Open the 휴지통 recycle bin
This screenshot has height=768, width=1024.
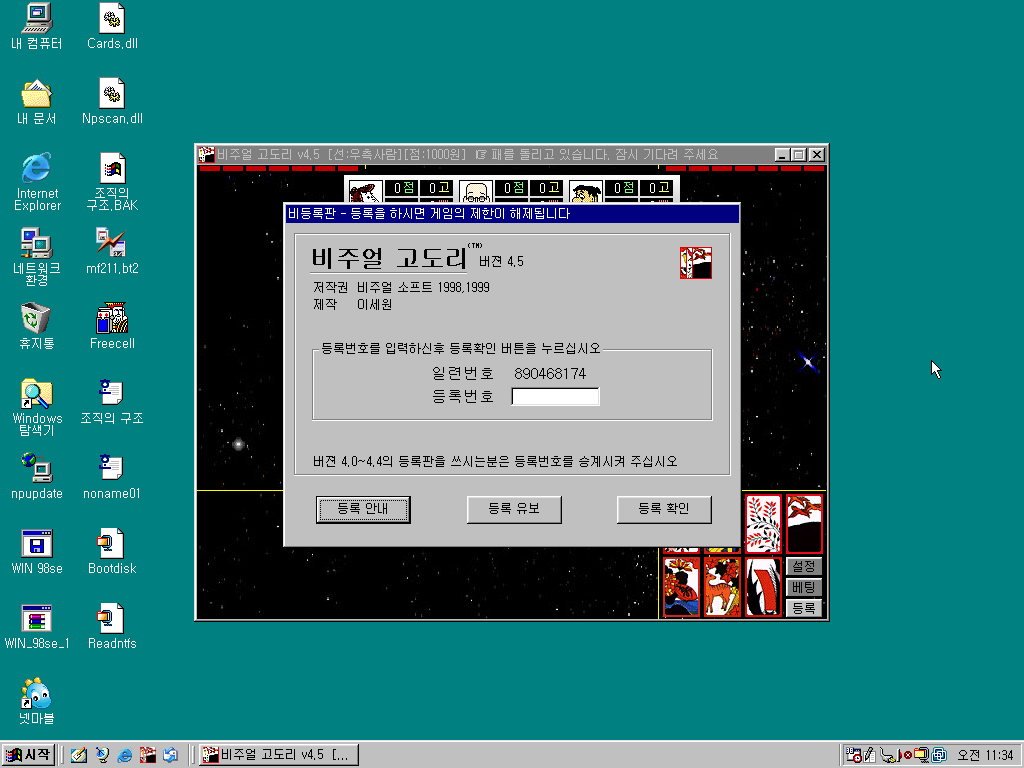tap(37, 327)
